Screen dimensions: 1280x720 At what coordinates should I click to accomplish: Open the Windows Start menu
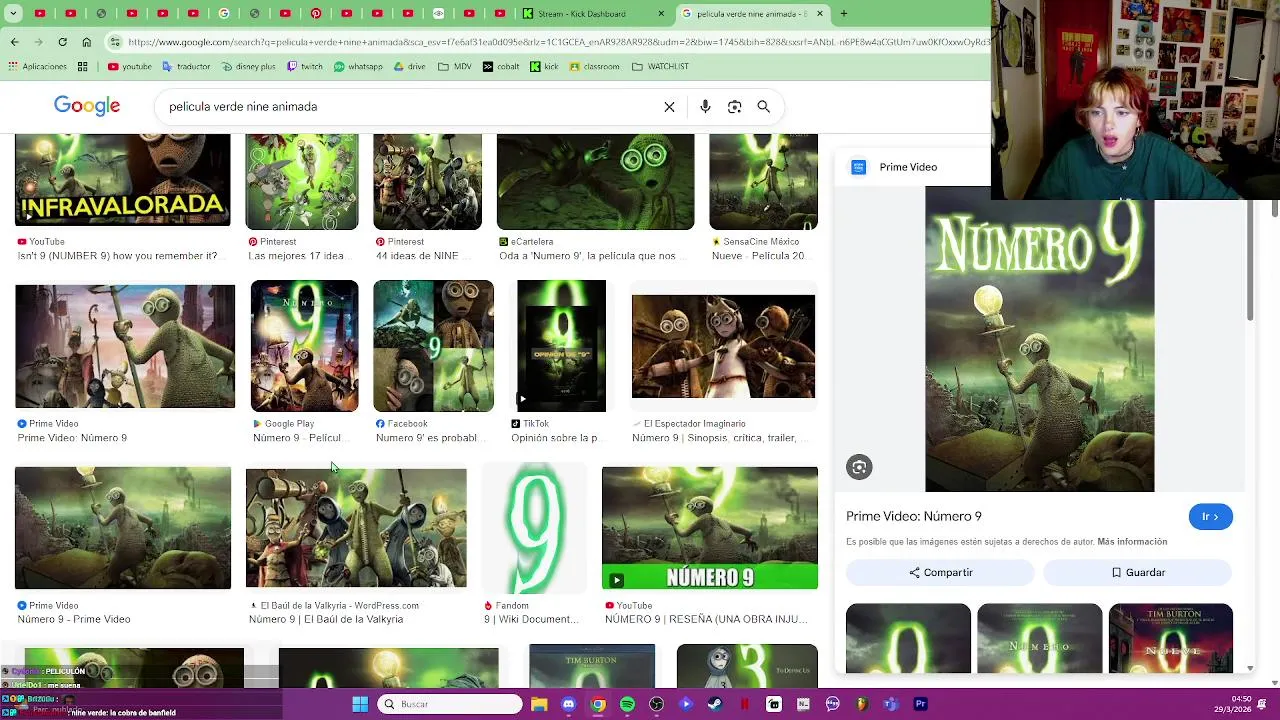tap(360, 704)
